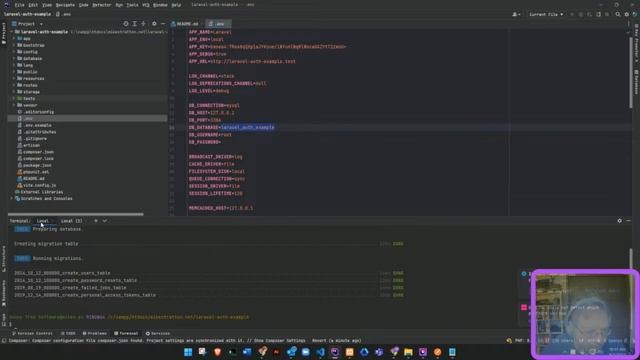
Task: Open terminal panel settings gear
Action: [620, 221]
